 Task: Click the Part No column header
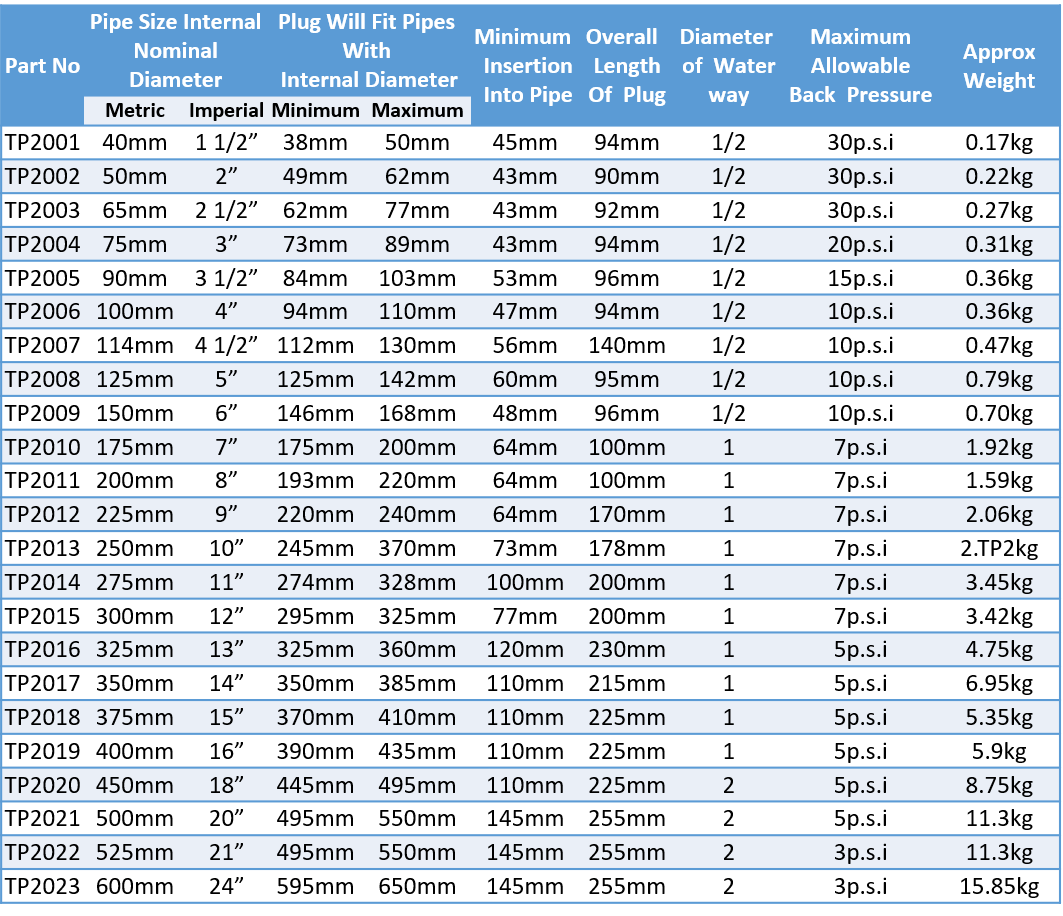coord(43,66)
